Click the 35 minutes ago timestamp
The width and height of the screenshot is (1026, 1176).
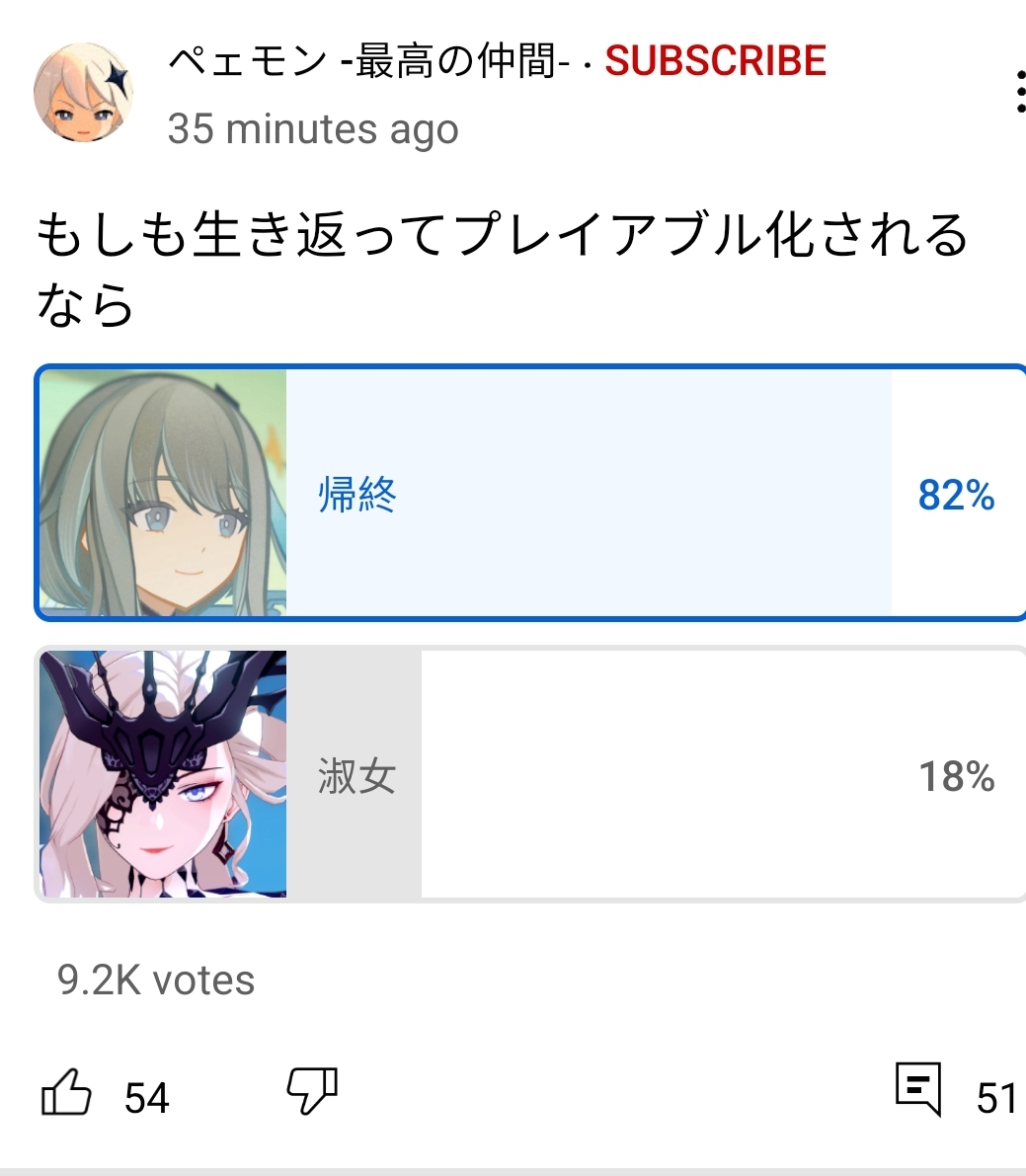(x=313, y=129)
